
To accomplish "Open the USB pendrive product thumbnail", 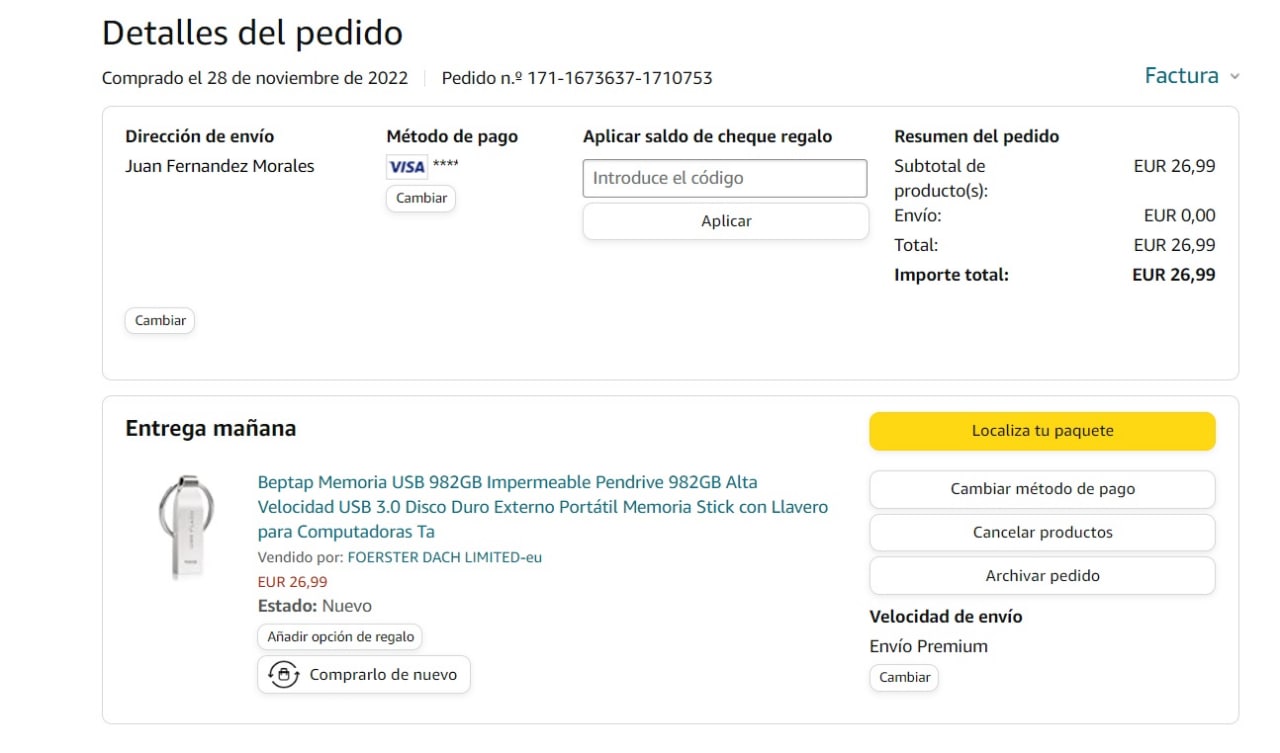I will click(x=185, y=526).
